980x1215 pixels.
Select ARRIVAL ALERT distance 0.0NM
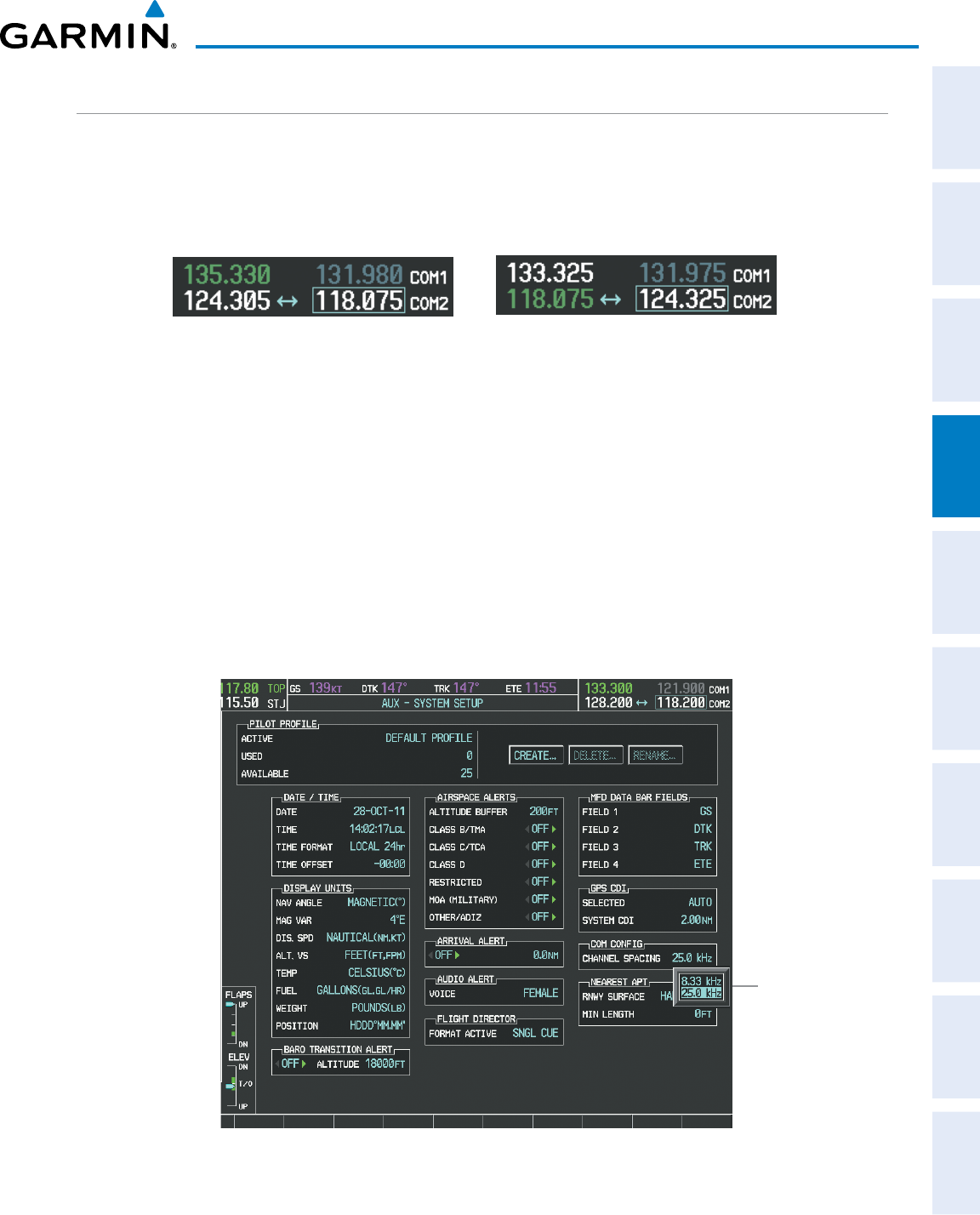tap(545, 955)
